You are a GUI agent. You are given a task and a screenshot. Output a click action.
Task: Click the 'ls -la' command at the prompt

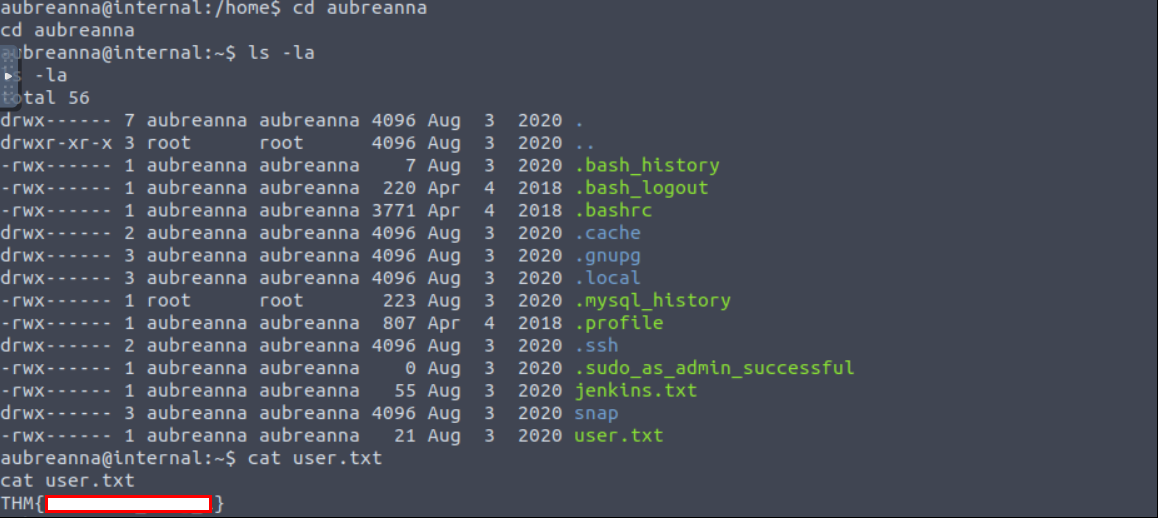coord(281,53)
